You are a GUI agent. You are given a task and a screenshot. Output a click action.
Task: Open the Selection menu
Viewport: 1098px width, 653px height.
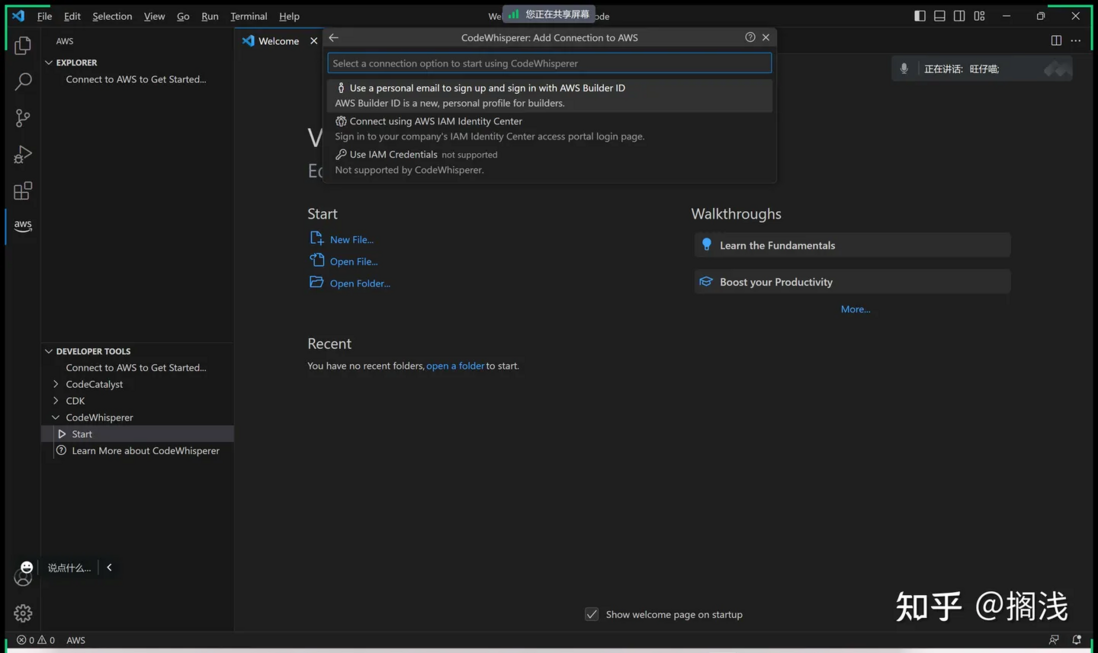coord(112,16)
